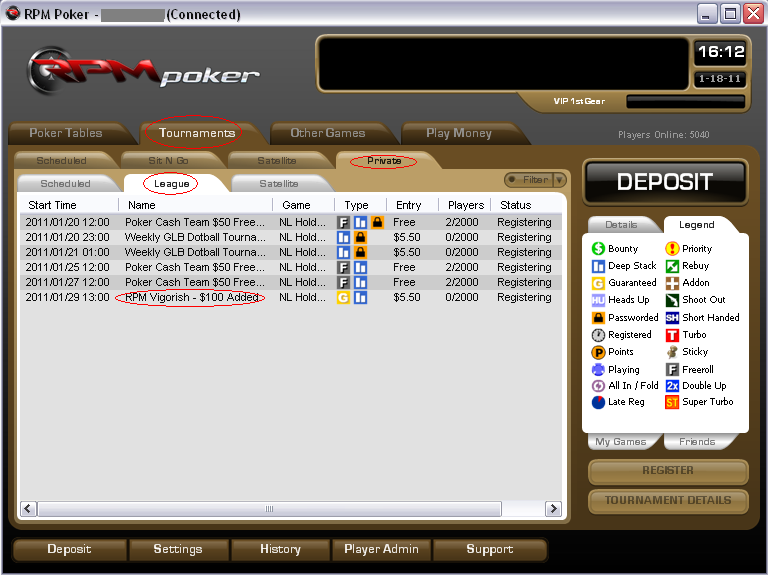Click the 16:12 clock display
The image size is (768, 575).
pyautogui.click(x=720, y=52)
